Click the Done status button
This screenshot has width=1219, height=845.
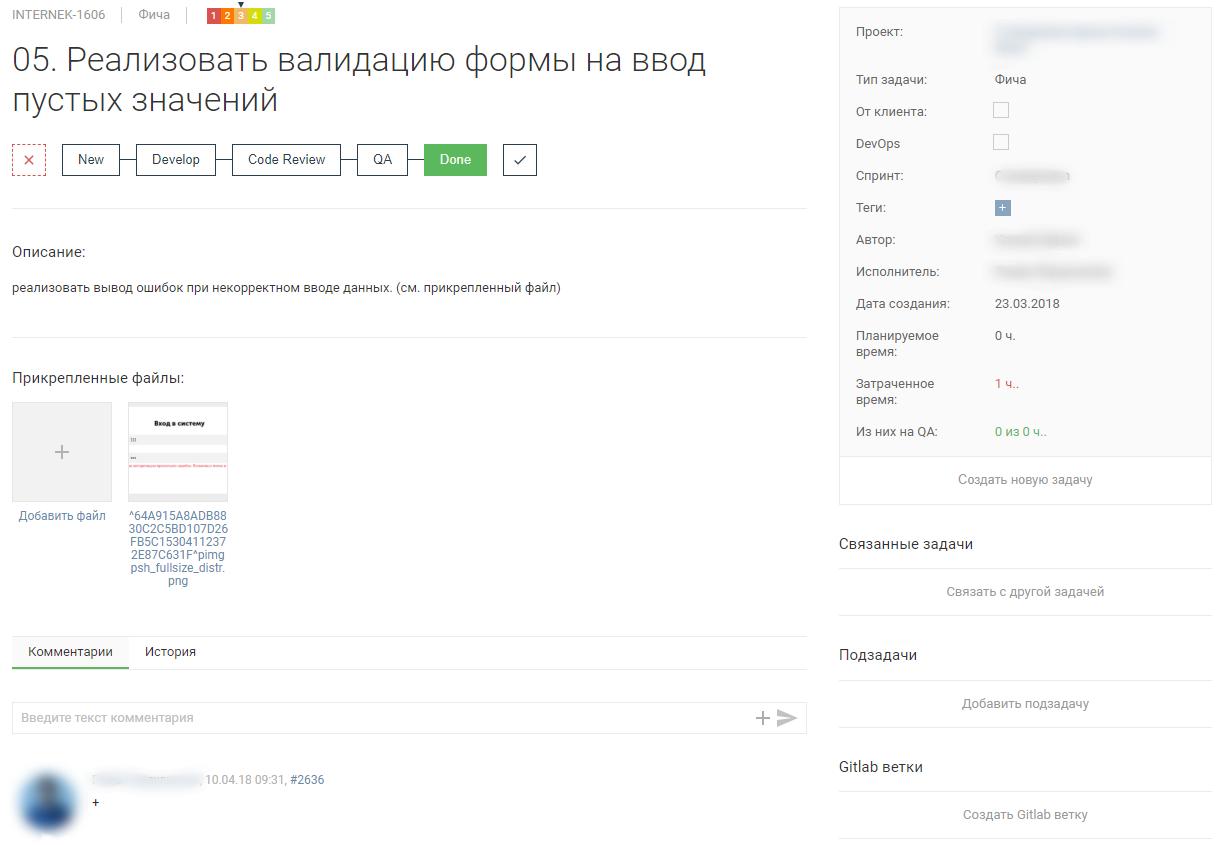coord(455,159)
